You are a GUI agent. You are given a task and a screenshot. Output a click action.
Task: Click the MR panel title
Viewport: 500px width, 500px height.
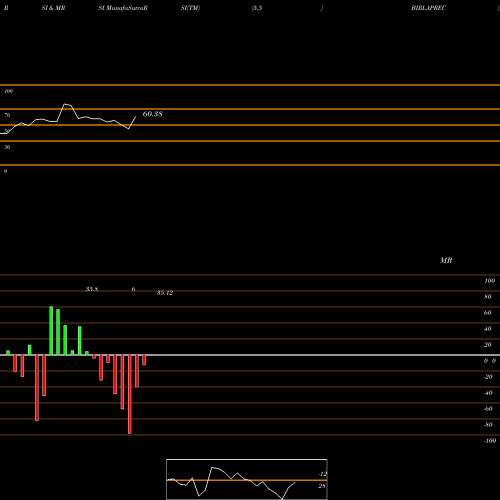click(x=446, y=260)
